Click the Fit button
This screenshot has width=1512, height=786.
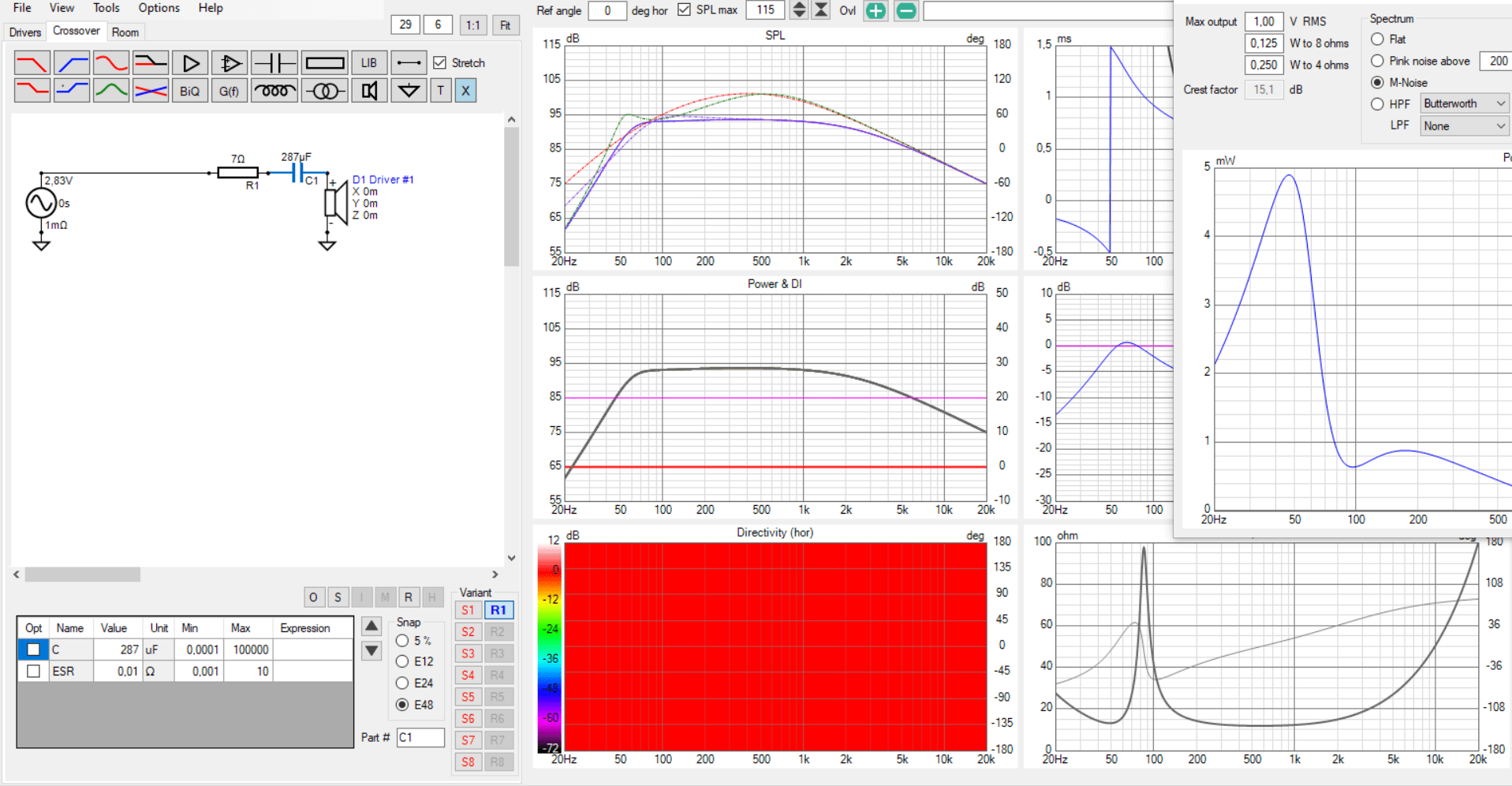tap(506, 24)
